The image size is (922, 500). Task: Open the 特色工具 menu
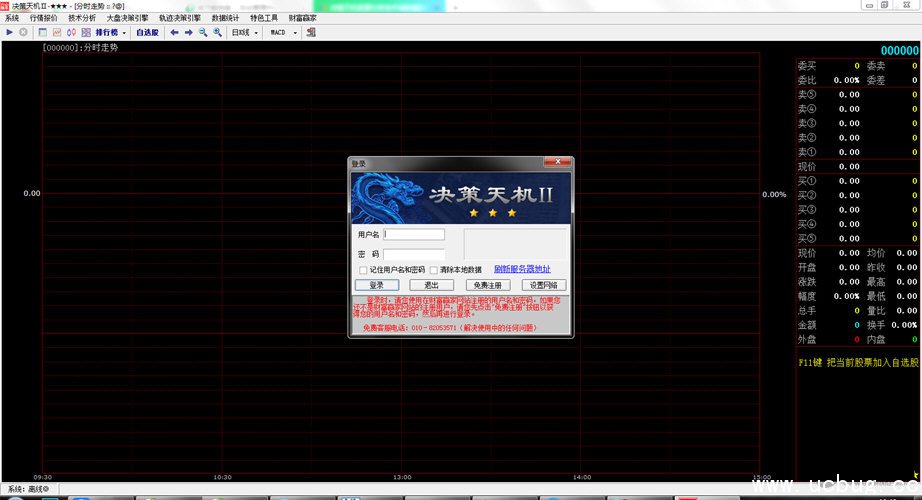point(264,18)
